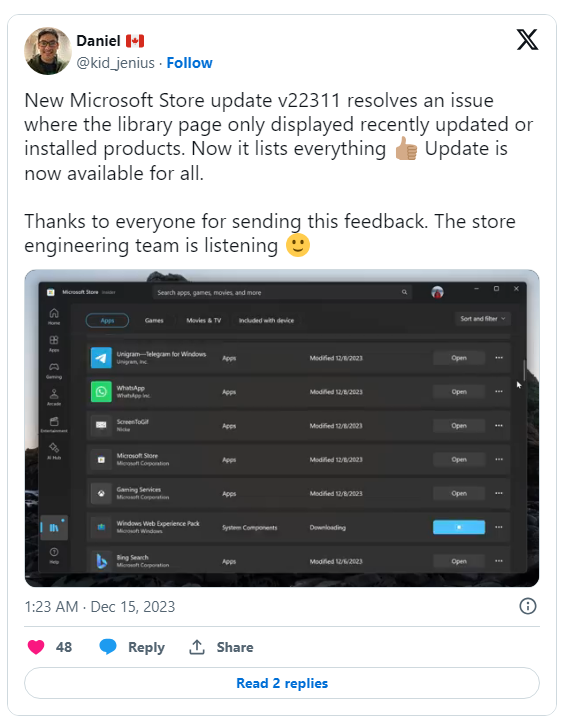
Task: Open more options for WhatsApp row
Action: click(x=499, y=392)
